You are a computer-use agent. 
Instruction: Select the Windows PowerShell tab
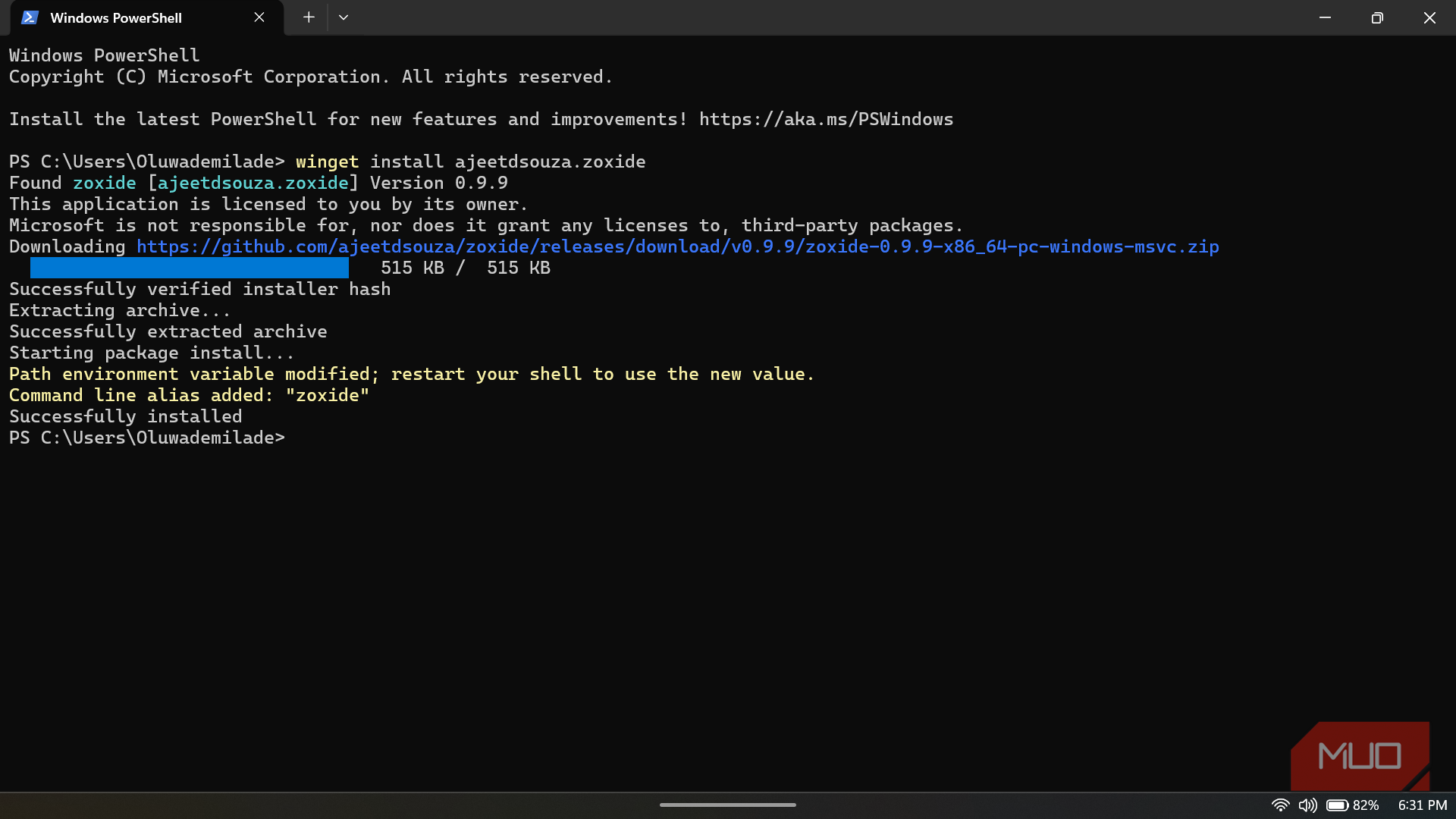click(x=146, y=17)
